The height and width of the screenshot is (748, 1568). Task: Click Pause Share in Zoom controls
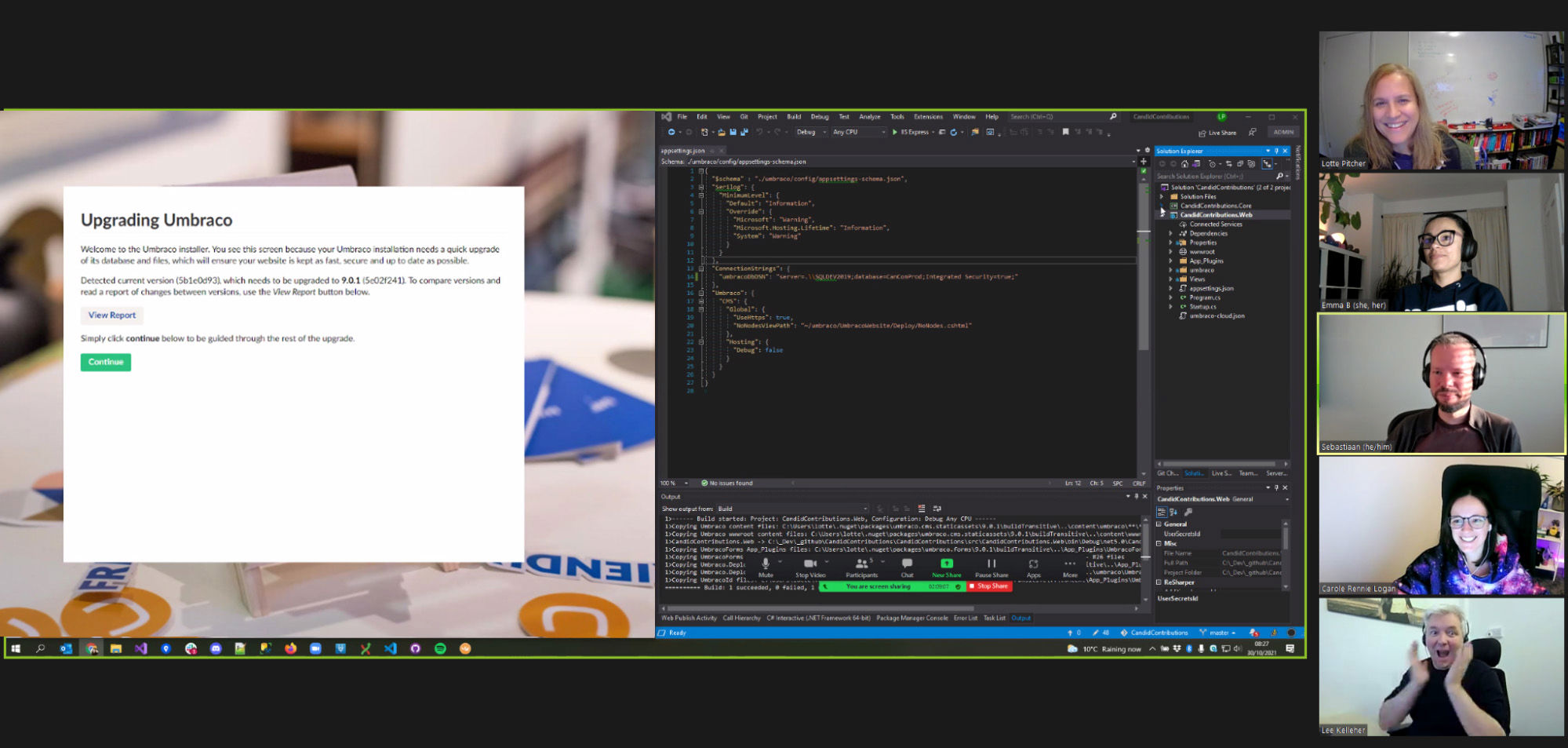tap(991, 568)
